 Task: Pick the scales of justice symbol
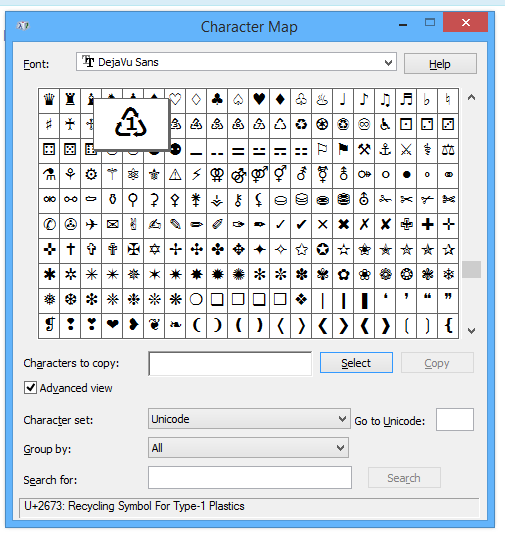point(448,150)
